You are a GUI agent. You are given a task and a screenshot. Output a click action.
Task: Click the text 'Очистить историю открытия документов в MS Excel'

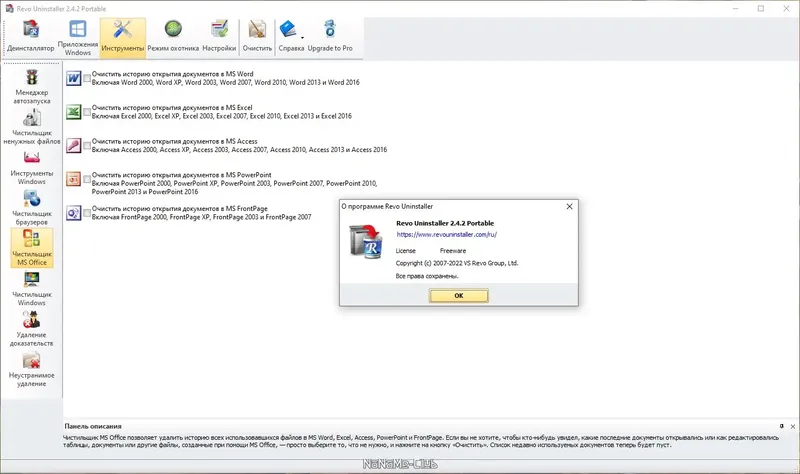coord(172,108)
